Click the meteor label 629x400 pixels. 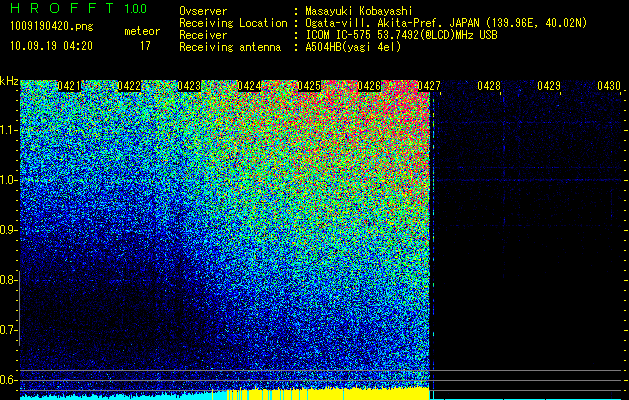(142, 31)
